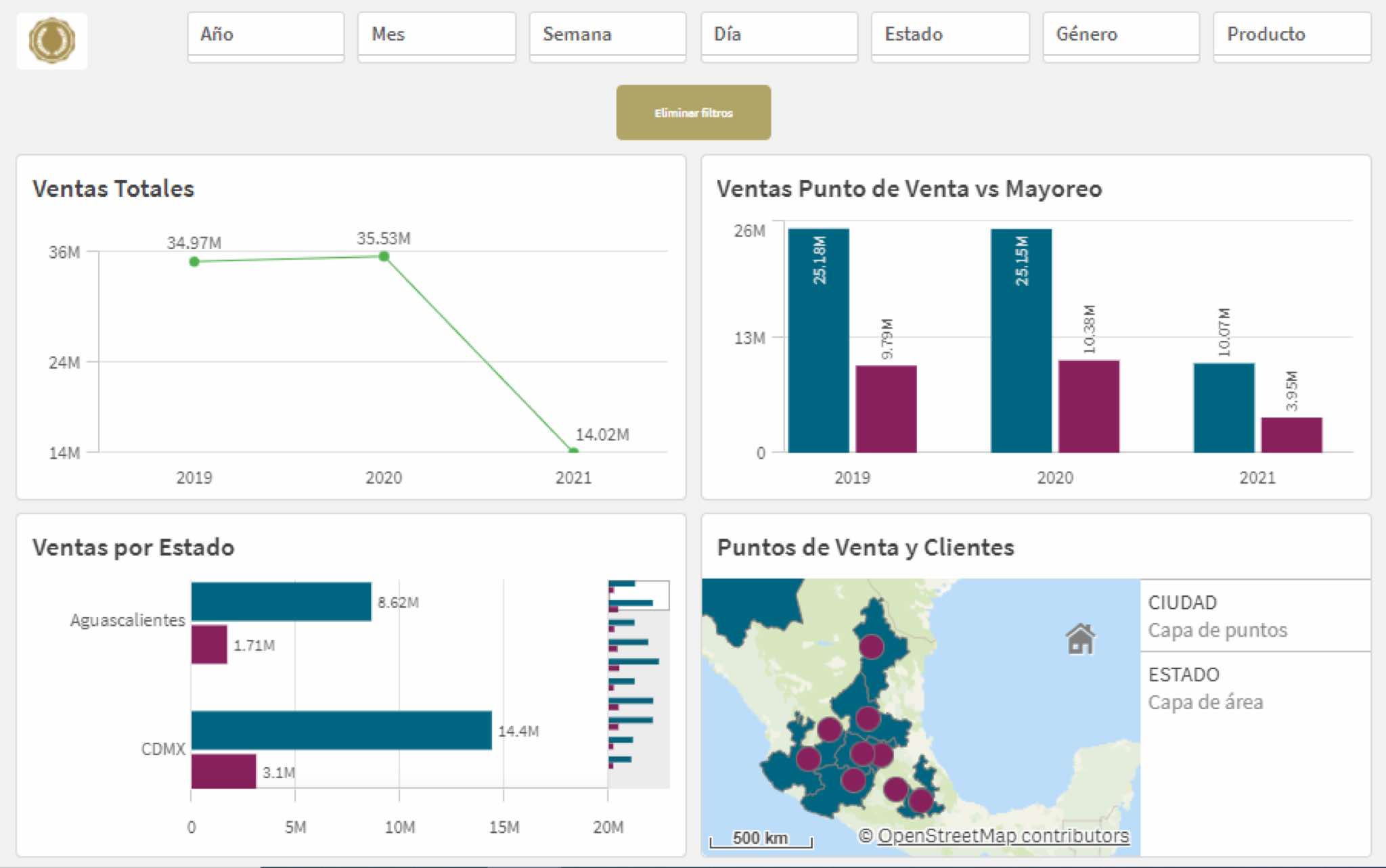Screen dimensions: 1386x868
Task: Select the 2021 point on Ventas Totales
Action: pyautogui.click(x=573, y=451)
